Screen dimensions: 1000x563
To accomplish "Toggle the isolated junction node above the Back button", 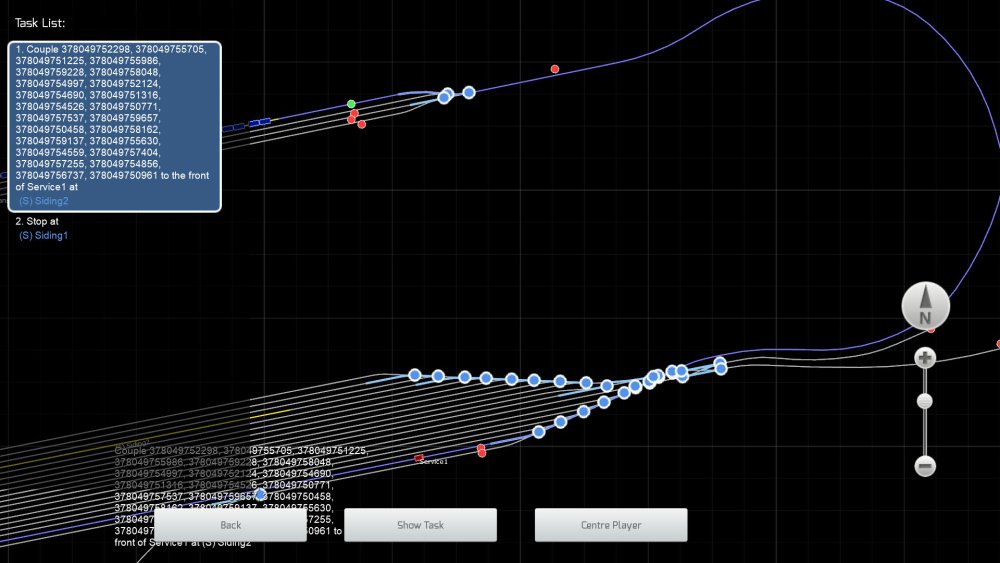I will tap(261, 494).
